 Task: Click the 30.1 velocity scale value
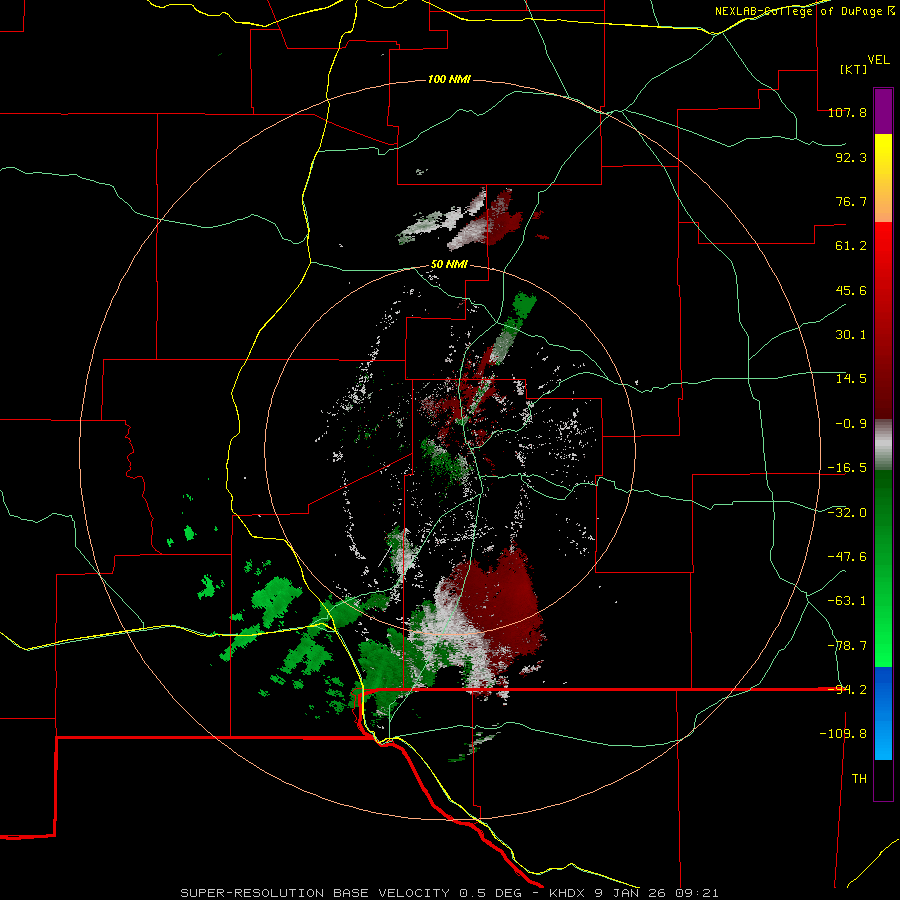click(851, 335)
